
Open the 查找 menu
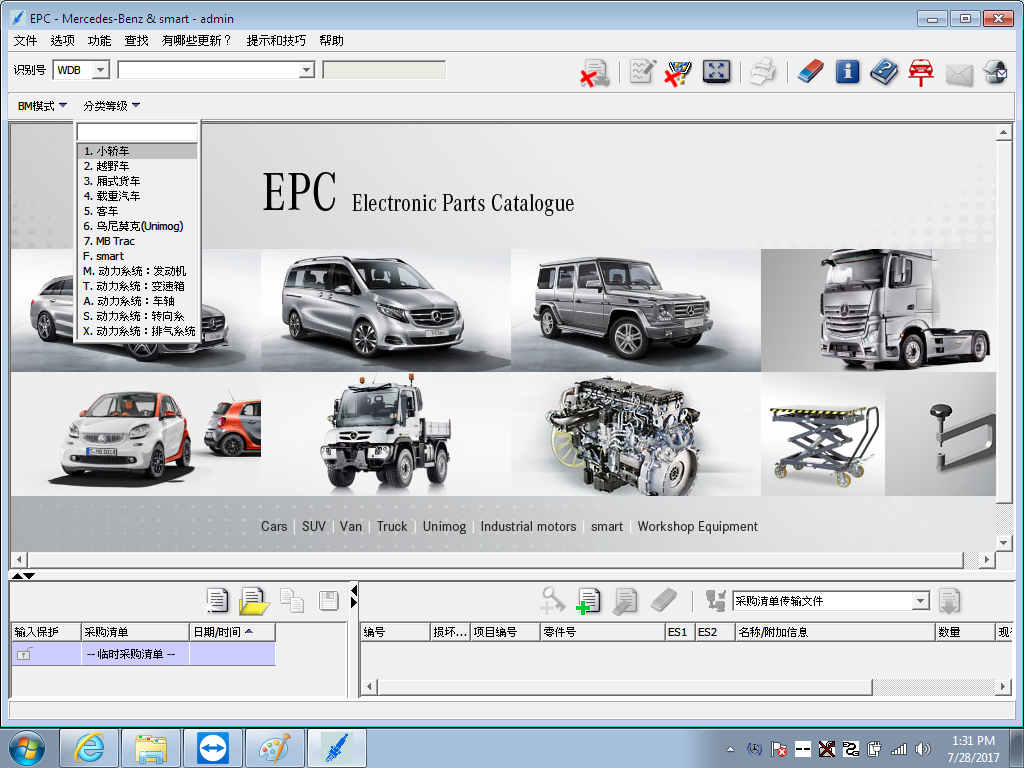pos(136,40)
